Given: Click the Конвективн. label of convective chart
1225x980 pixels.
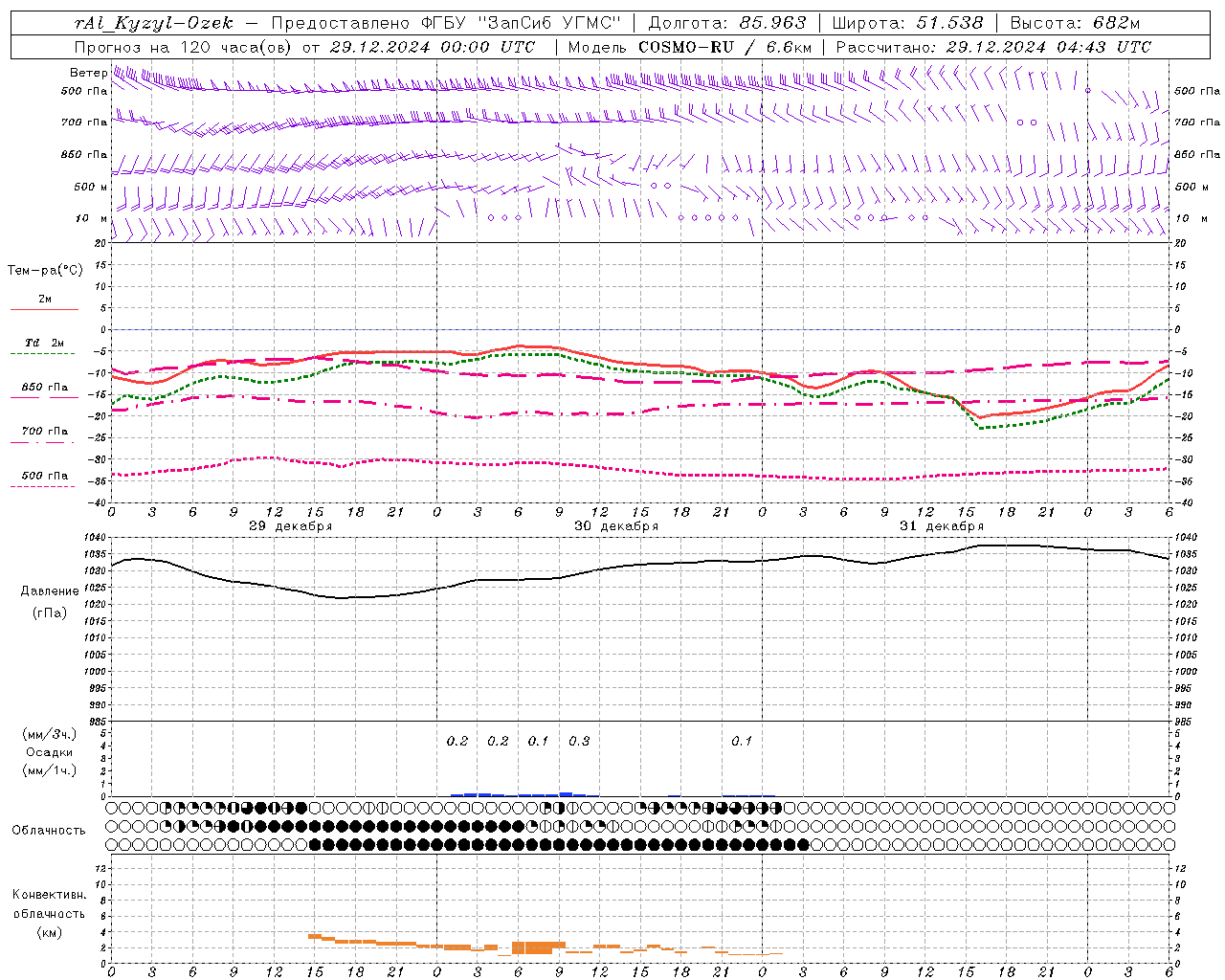Looking at the screenshot, I should (49, 895).
